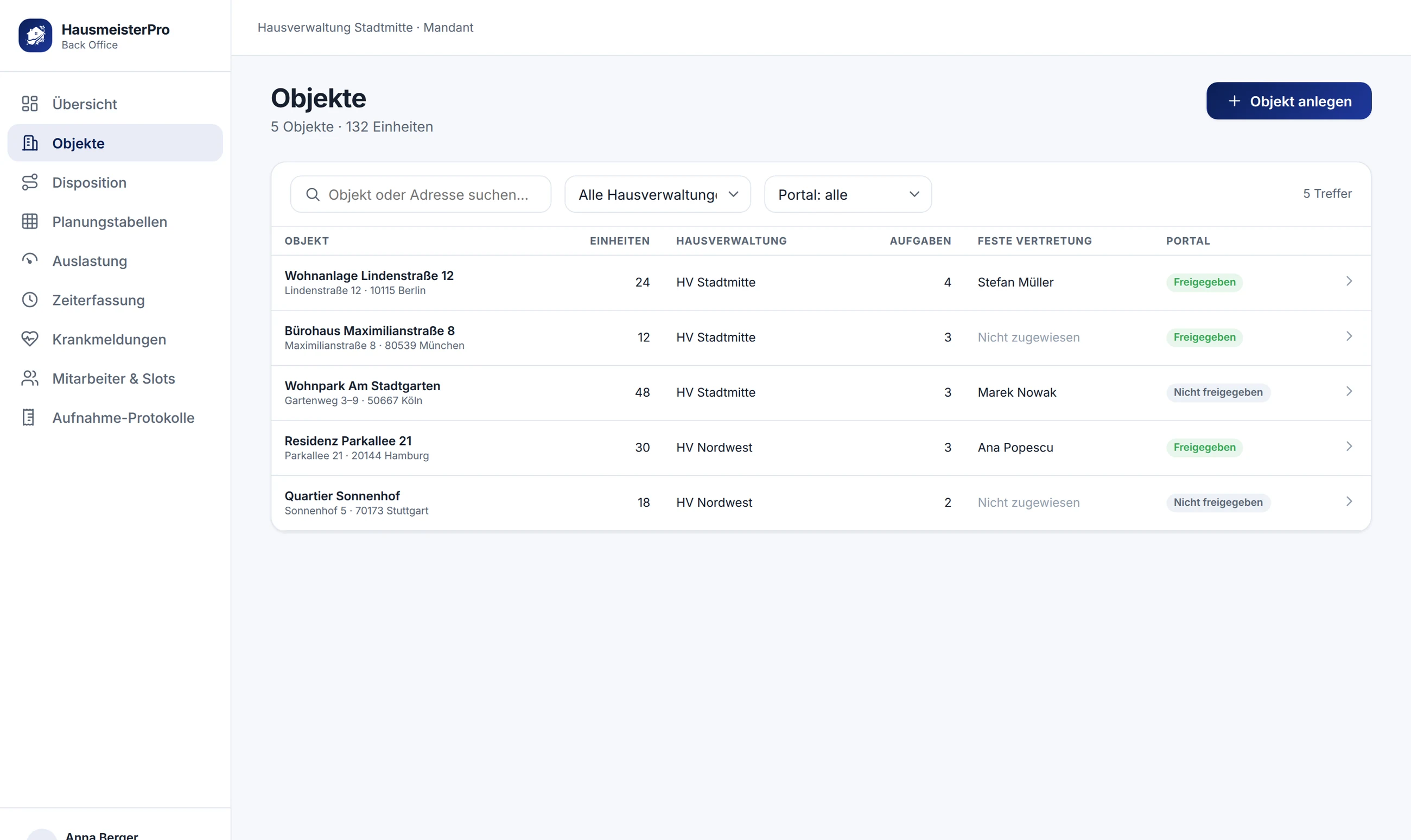Click Ana Popescu in Feste Vertretung column

1015,447
